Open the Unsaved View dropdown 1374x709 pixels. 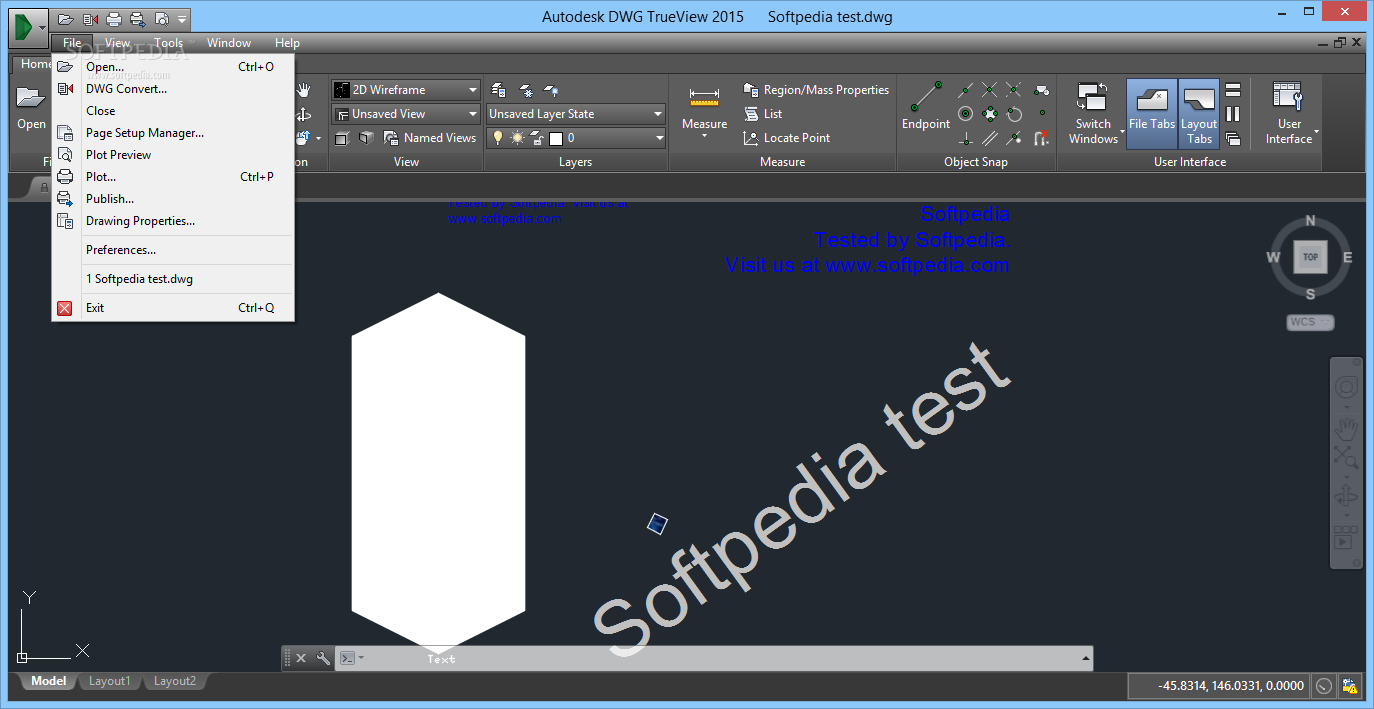click(x=406, y=114)
